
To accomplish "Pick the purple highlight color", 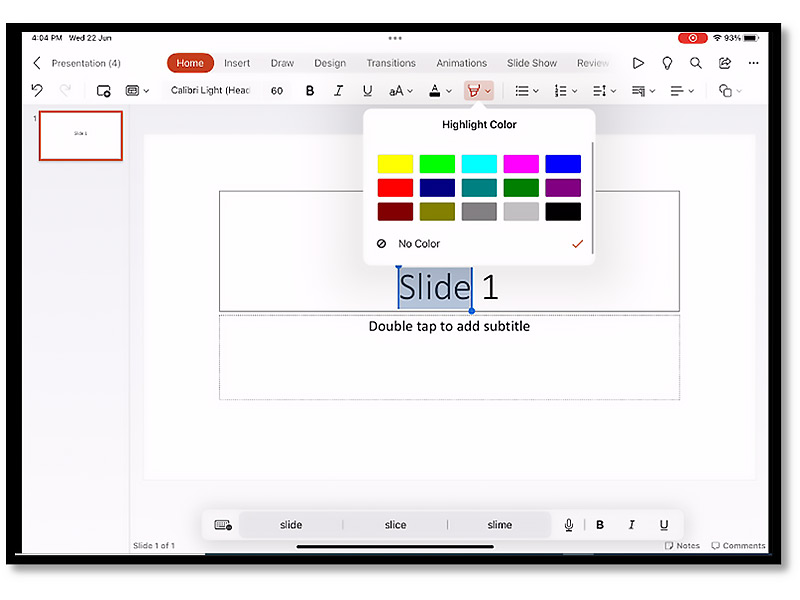I will point(563,188).
